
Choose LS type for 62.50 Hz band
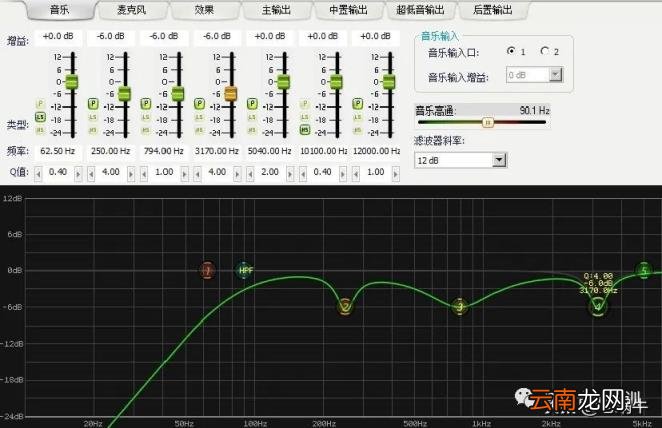click(40, 116)
